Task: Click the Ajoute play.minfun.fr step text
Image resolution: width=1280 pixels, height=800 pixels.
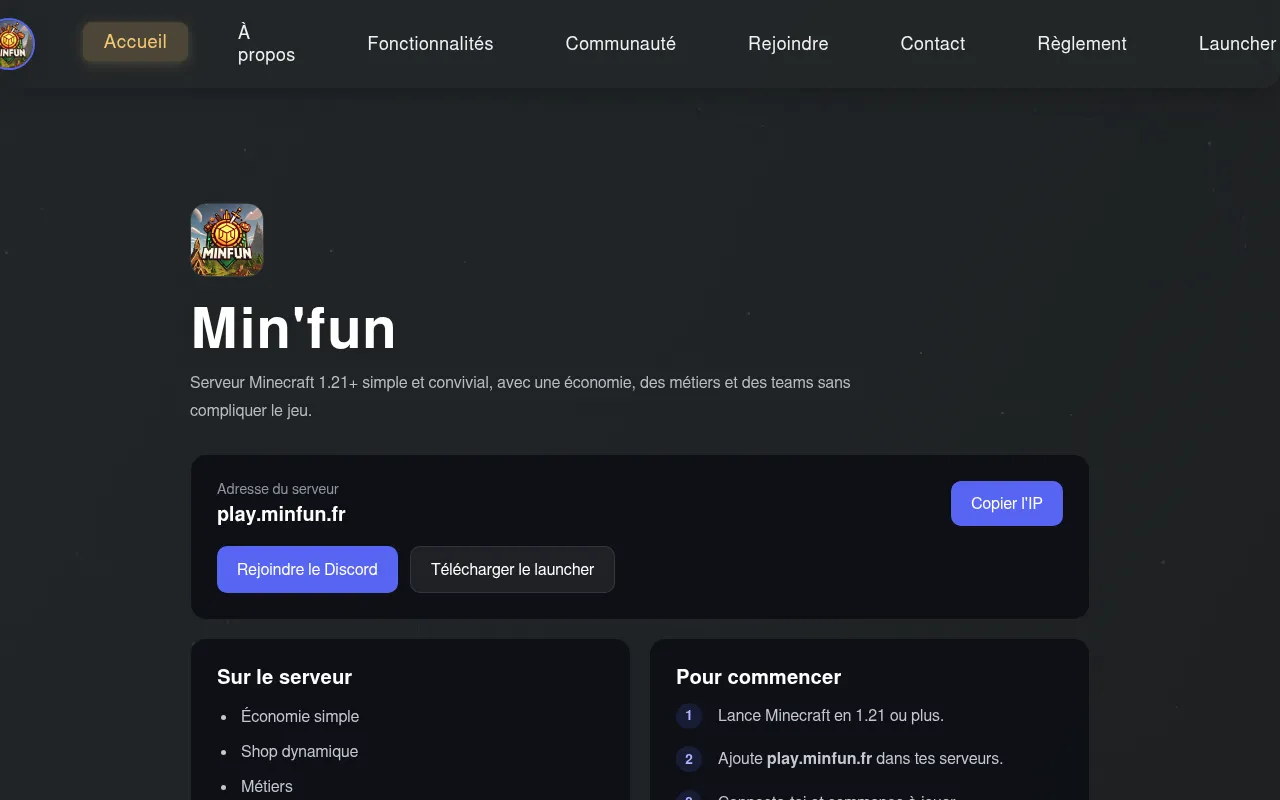Action: pyautogui.click(x=860, y=758)
